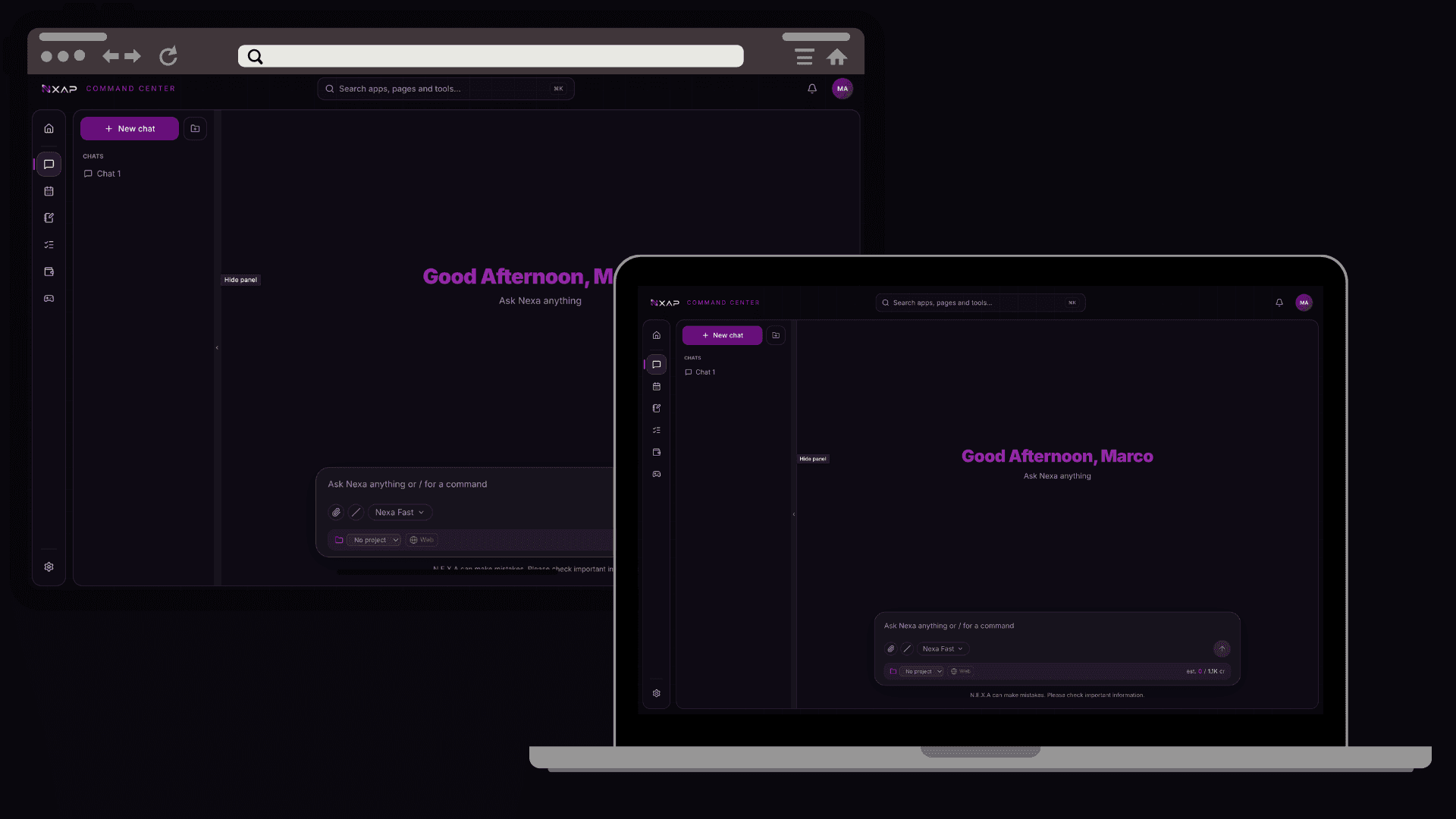1456x819 pixels.
Task: Collapse chat panel chevron in browser window
Action: (217, 348)
